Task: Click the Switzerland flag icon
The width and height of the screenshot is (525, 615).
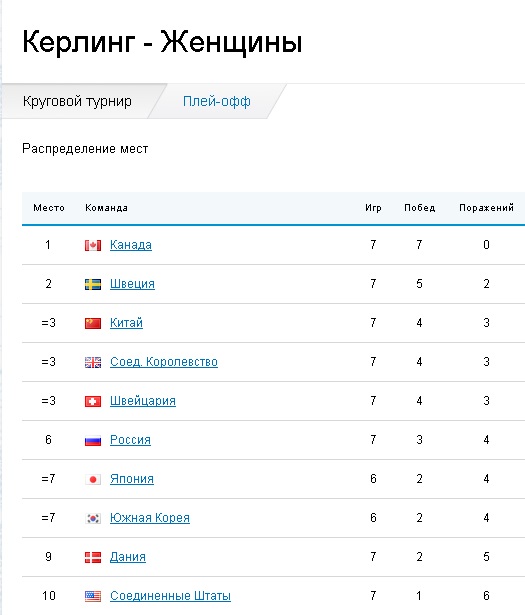Action: pos(93,401)
